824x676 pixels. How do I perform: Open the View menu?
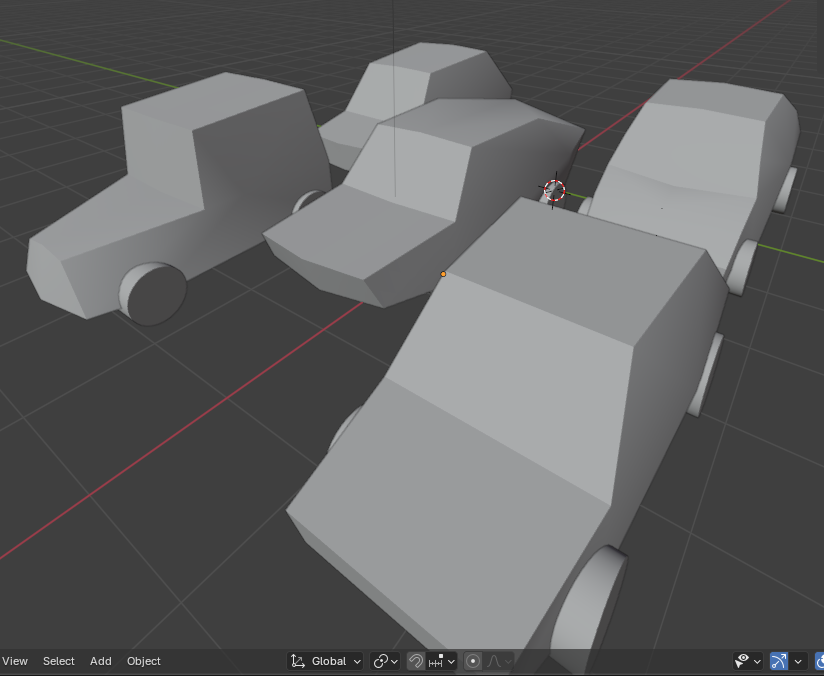tap(15, 661)
